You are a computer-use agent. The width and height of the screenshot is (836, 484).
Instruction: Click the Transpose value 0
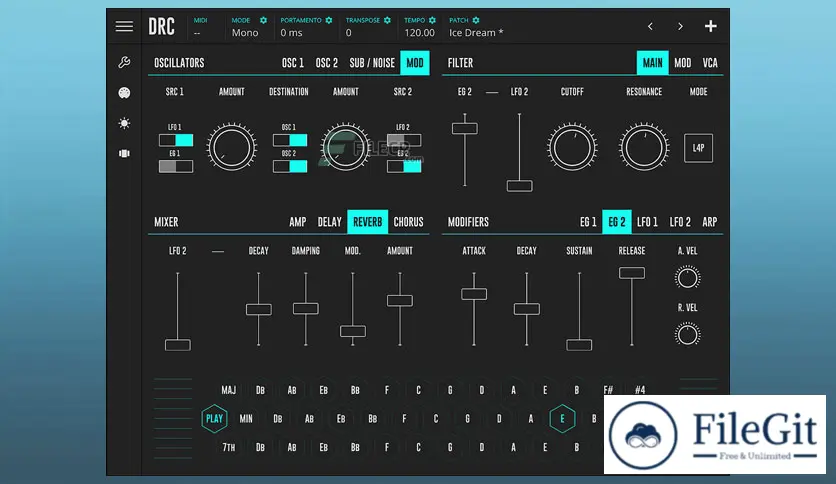(349, 33)
